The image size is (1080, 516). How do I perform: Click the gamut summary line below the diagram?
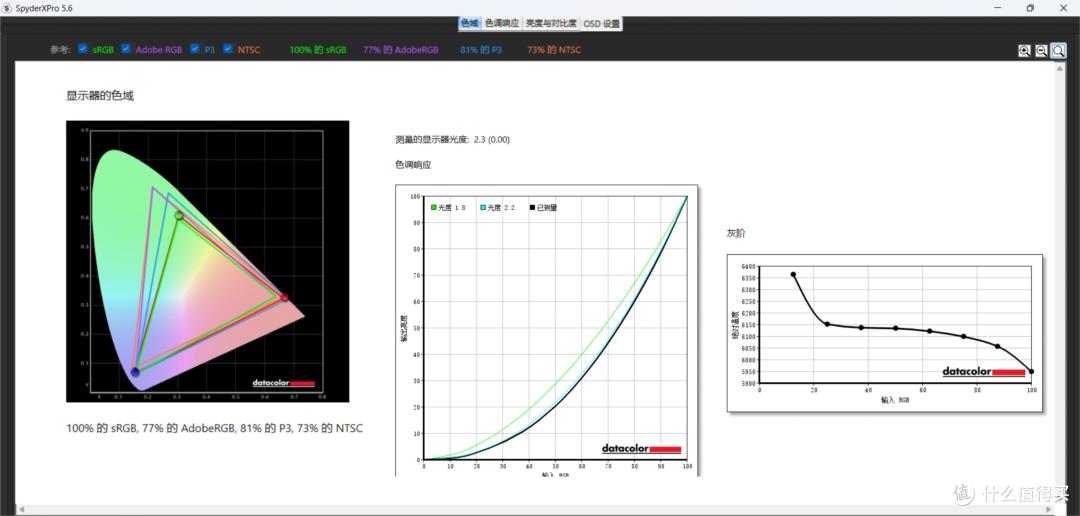tap(214, 429)
